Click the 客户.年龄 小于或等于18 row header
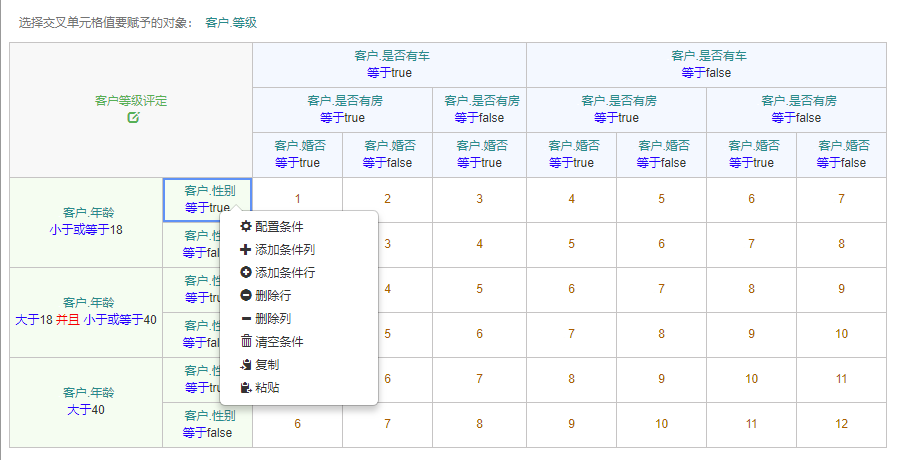Viewport: 901px width, 460px height. 87,222
